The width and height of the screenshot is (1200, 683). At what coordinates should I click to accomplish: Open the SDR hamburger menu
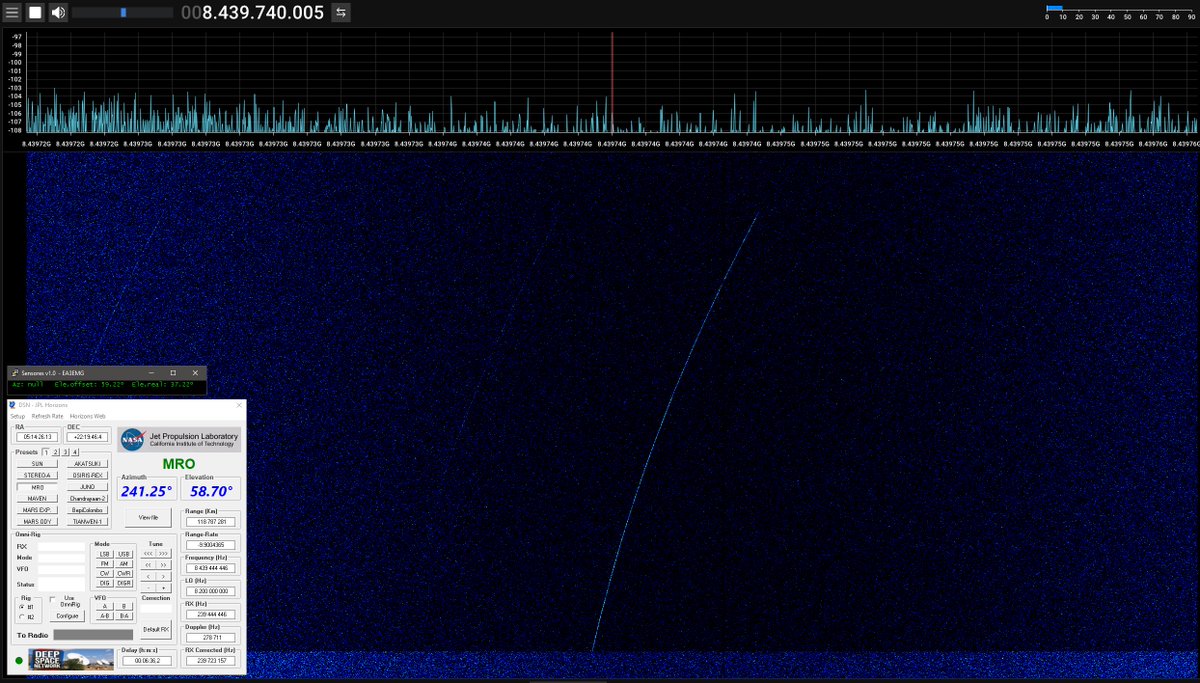tap(12, 12)
